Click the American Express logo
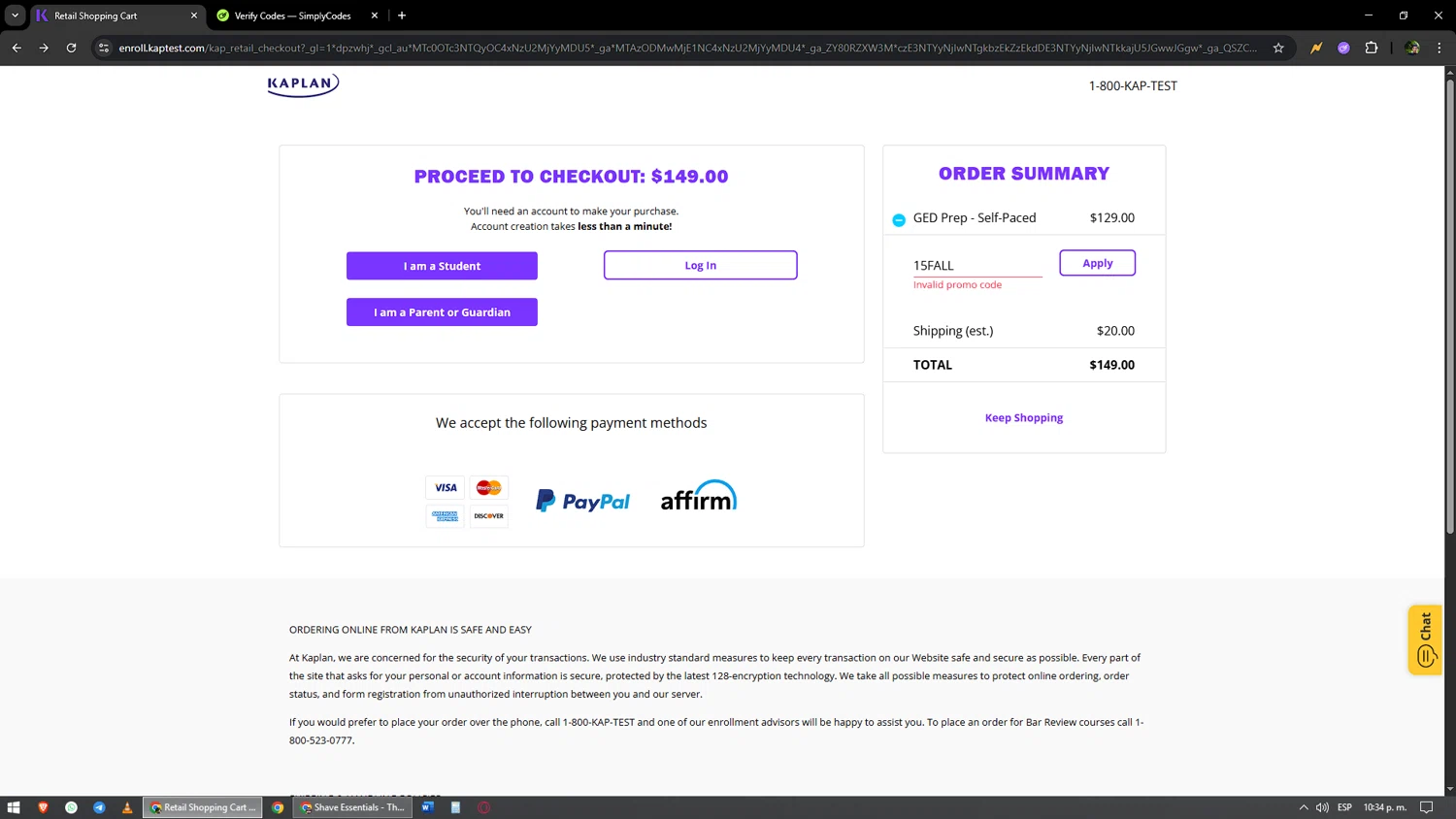The height and width of the screenshot is (819, 1456). (x=446, y=516)
